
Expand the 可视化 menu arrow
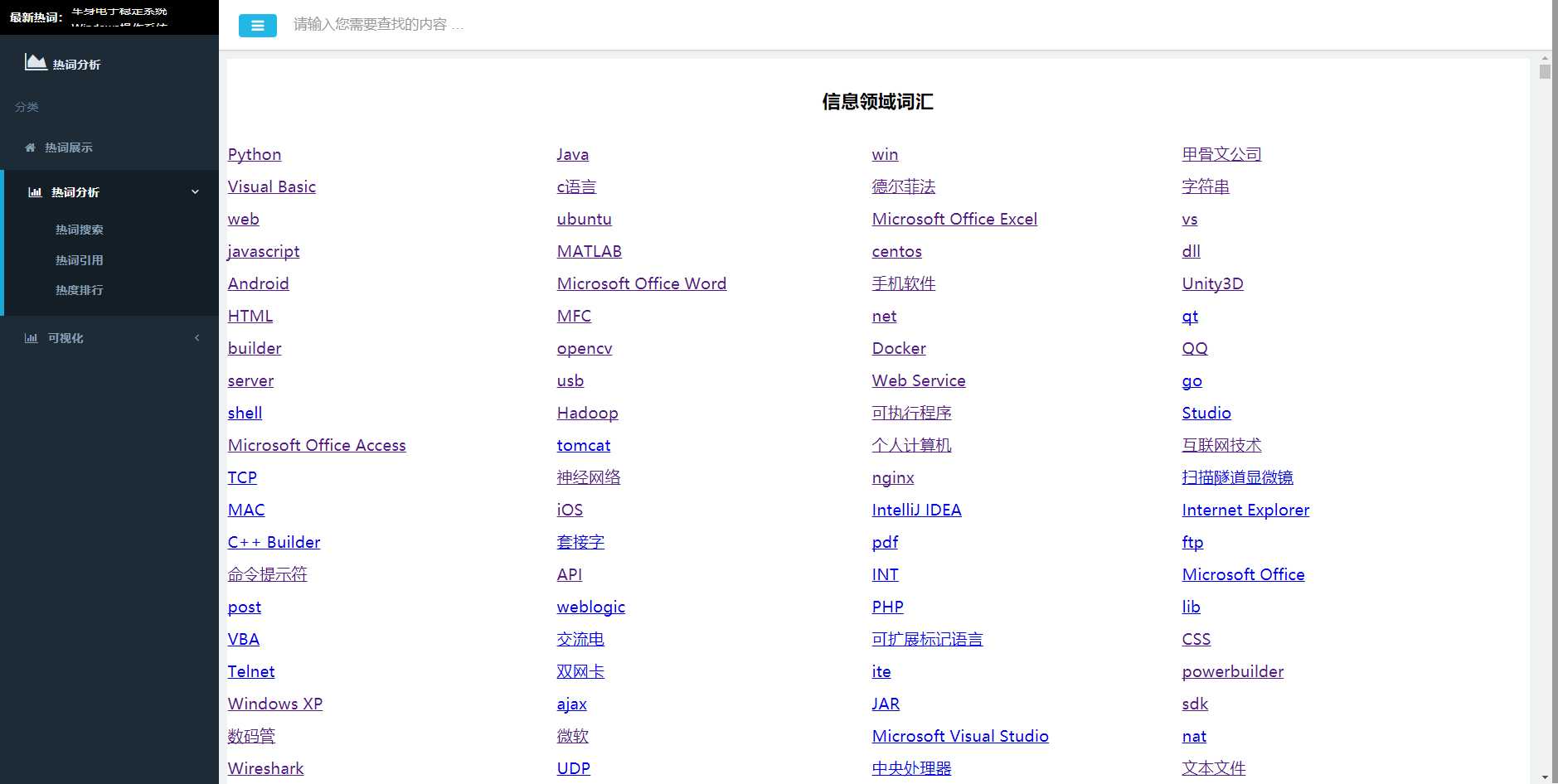(x=197, y=338)
